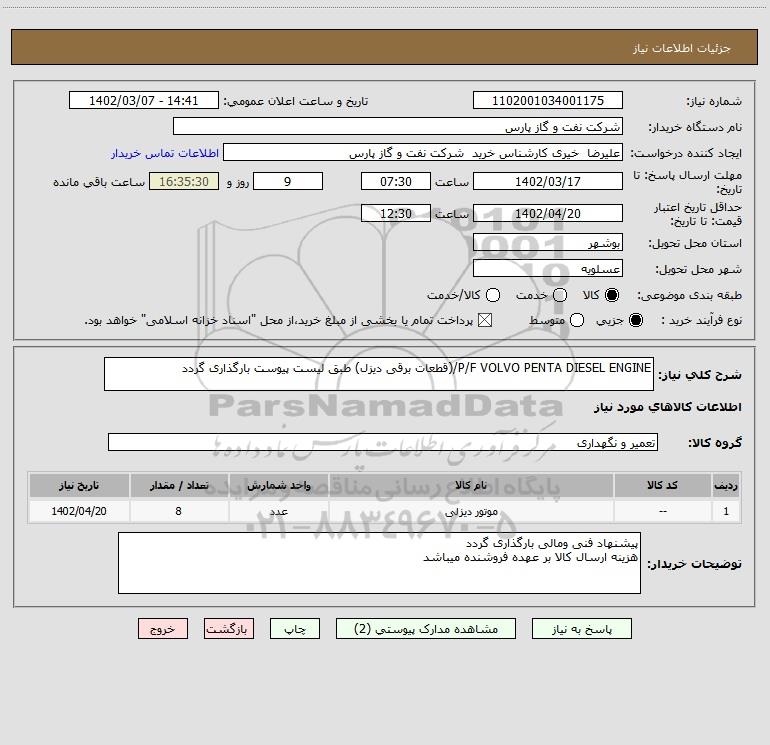770x745 pixels.
Task: Click the remaining days field 9
Action: pos(288,181)
